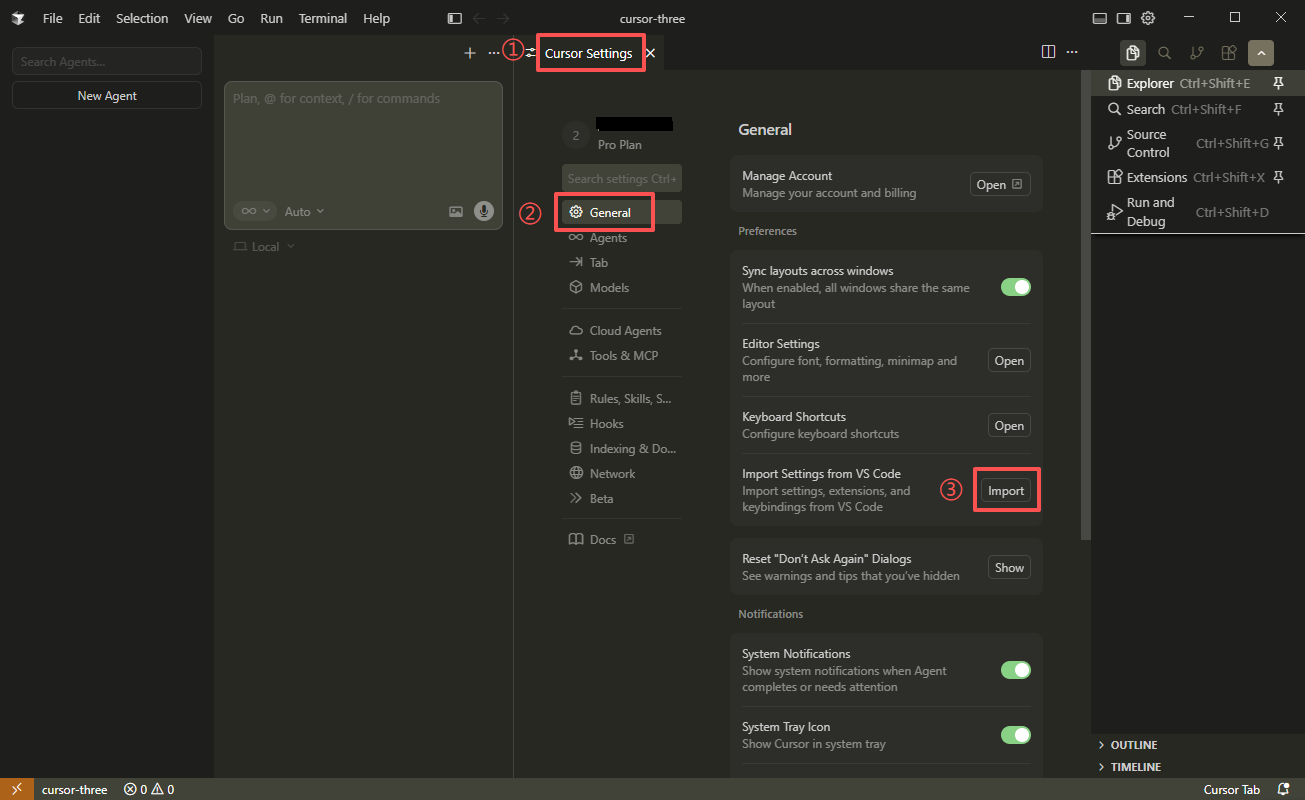Open the Extensions icon in activity bar
Screen dimensions: 1305x800
(1230, 53)
